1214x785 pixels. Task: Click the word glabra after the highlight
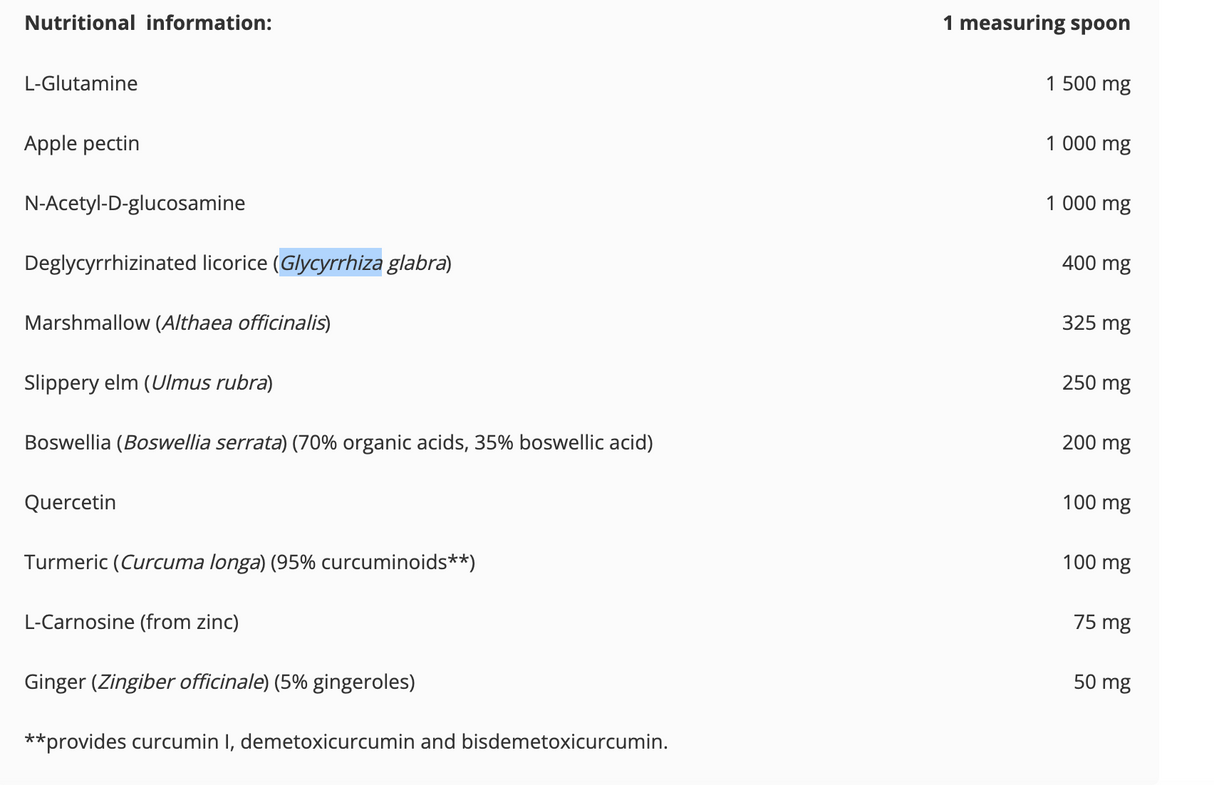coord(416,263)
